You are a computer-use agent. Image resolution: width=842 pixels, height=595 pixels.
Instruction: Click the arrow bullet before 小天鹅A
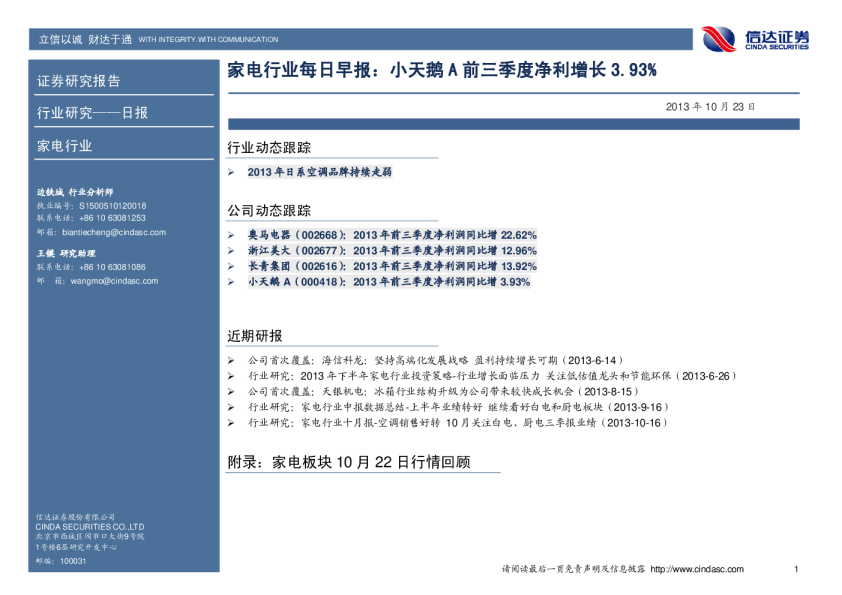(x=231, y=282)
